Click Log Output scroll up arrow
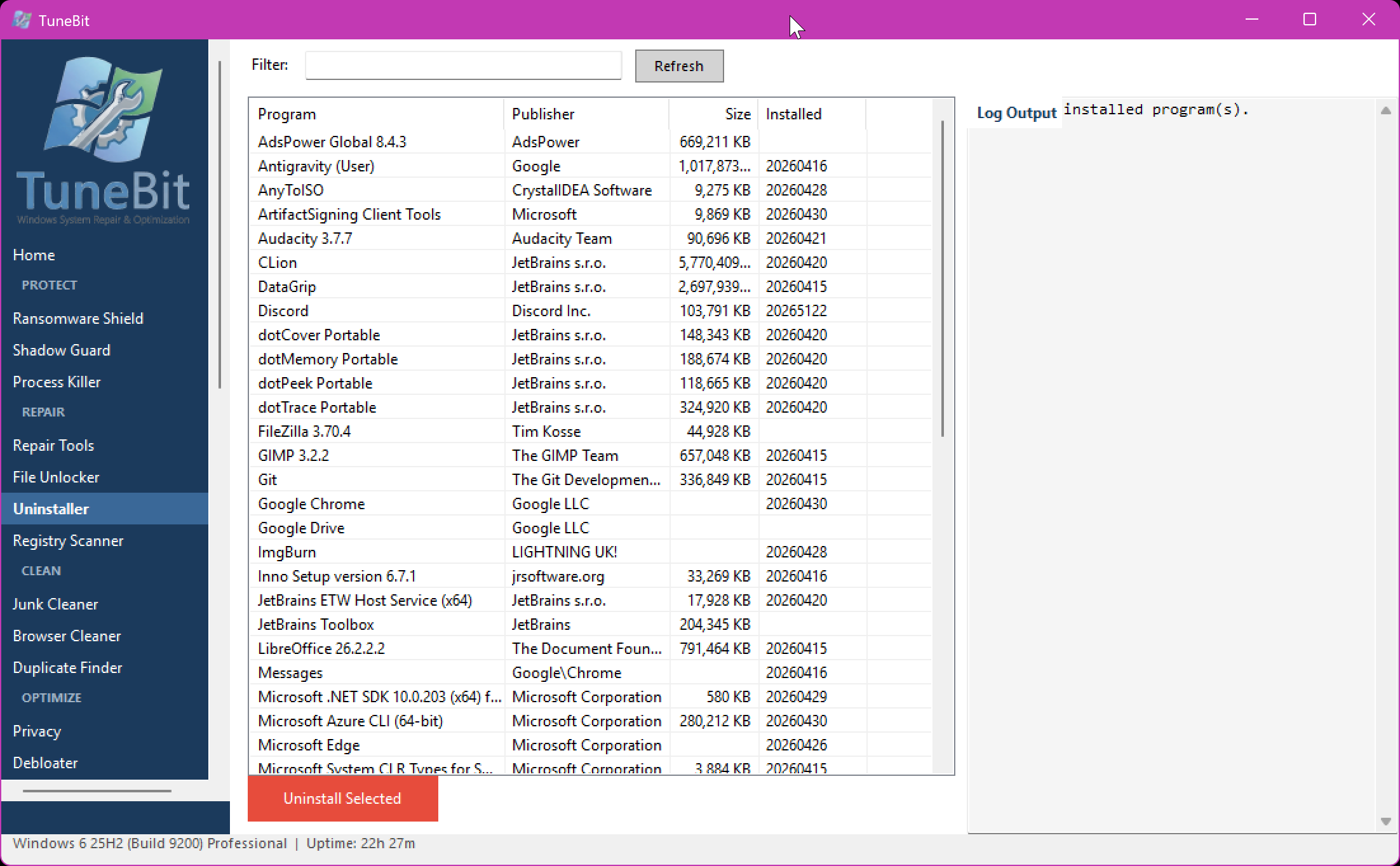1400x866 pixels. pyautogui.click(x=1386, y=111)
